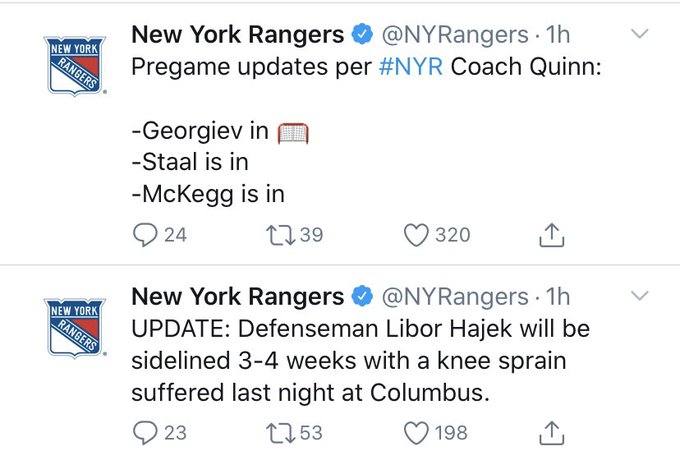The image size is (680, 451).
Task: Share the Pregame updates tweet
Action: click(x=552, y=235)
